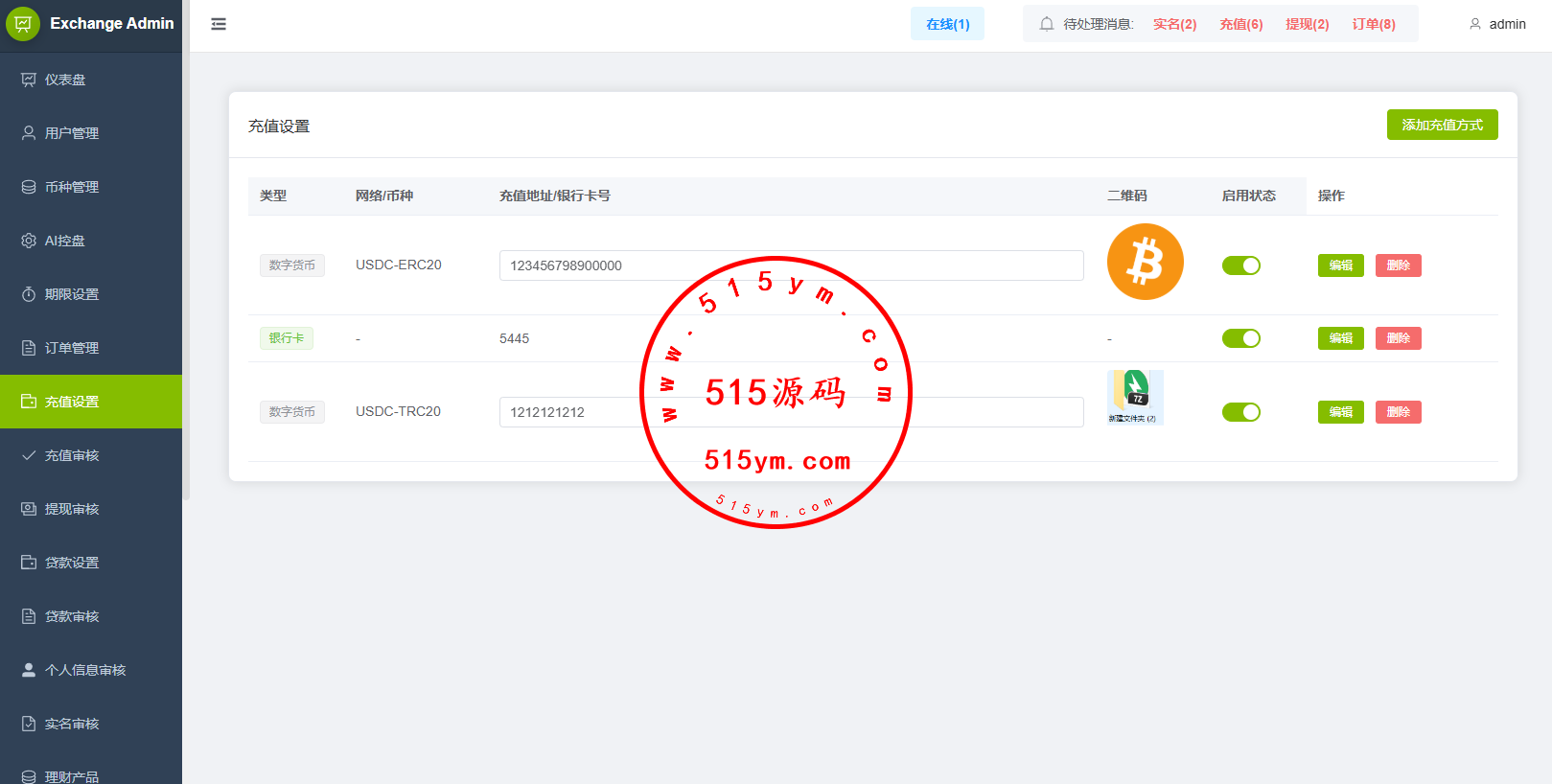Click the 在线(1) online badge

(x=947, y=24)
